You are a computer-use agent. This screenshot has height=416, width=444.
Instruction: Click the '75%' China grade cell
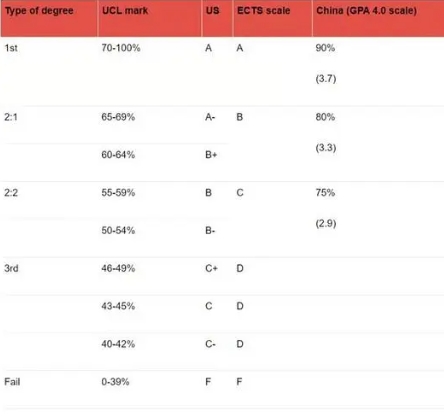(325, 193)
